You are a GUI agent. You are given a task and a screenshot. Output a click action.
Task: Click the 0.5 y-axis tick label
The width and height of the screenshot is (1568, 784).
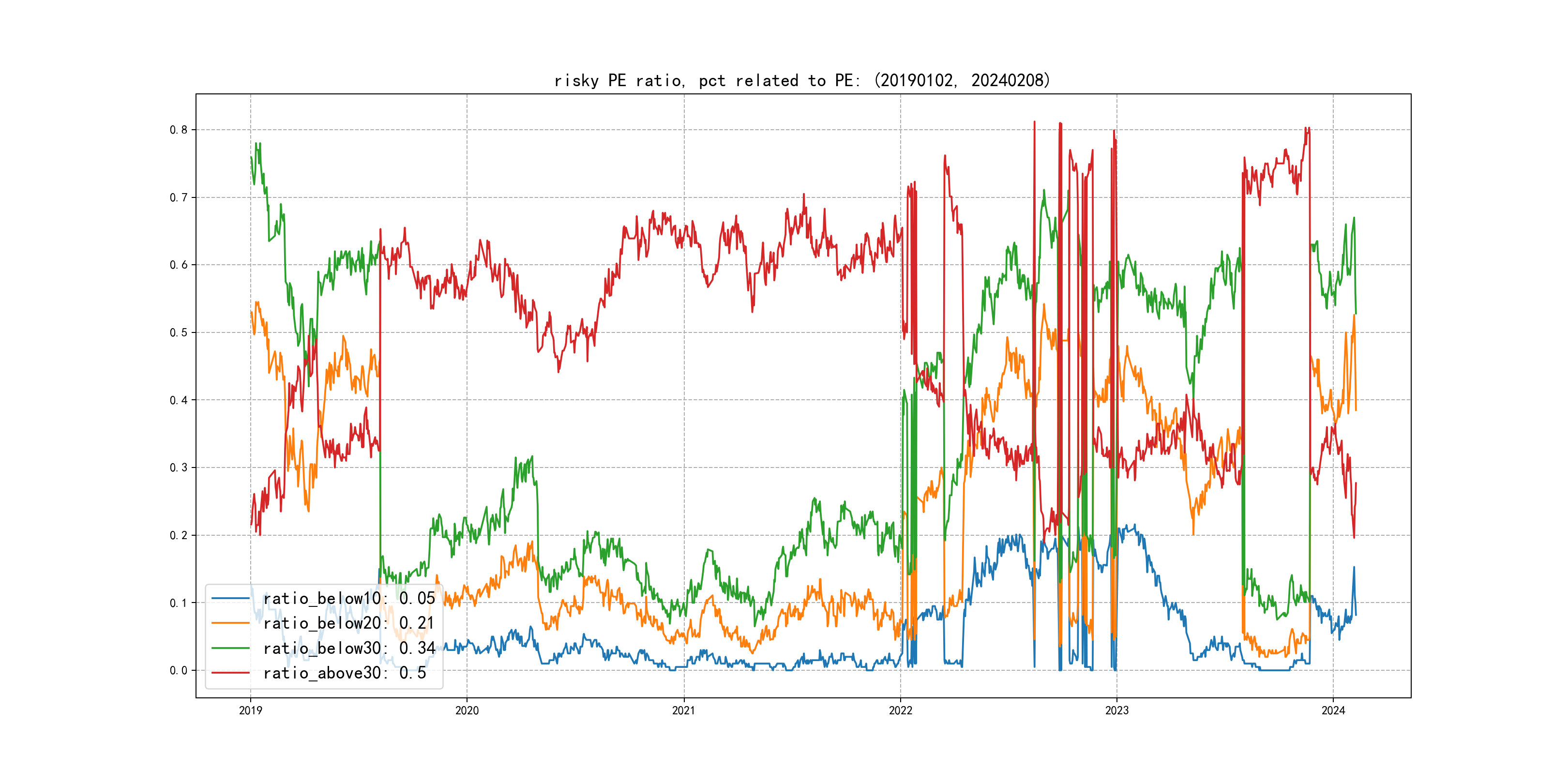coord(179,332)
